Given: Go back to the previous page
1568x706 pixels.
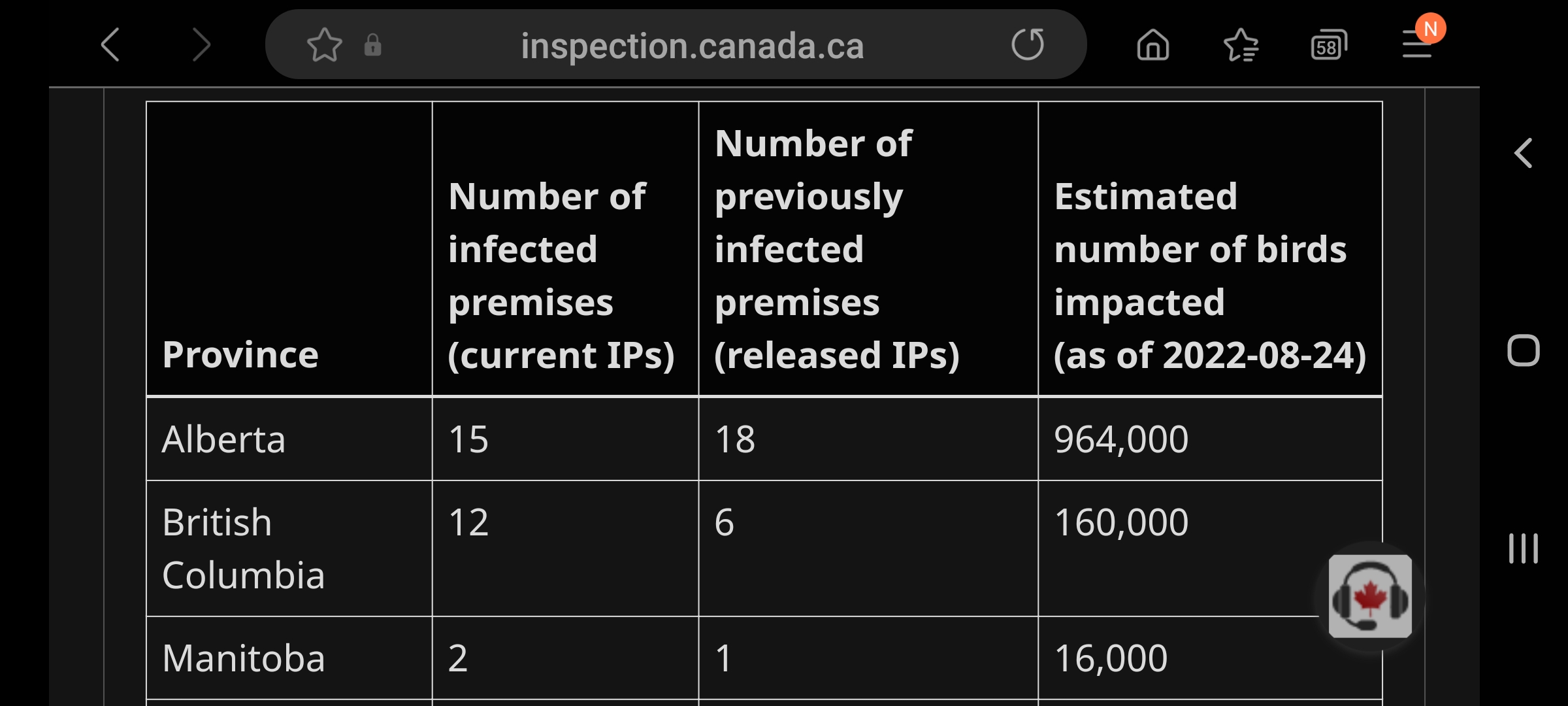Looking at the screenshot, I should (111, 45).
